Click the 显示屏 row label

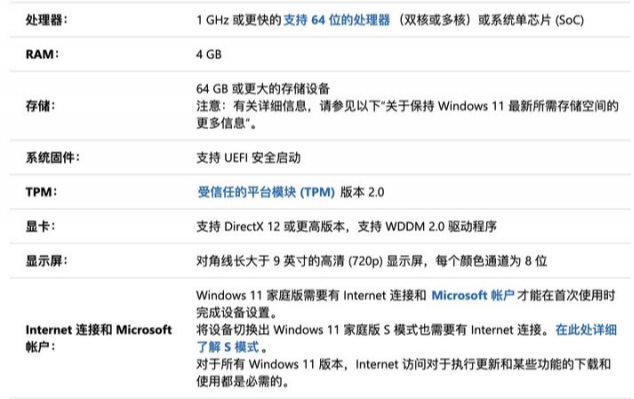pyautogui.click(x=46, y=261)
